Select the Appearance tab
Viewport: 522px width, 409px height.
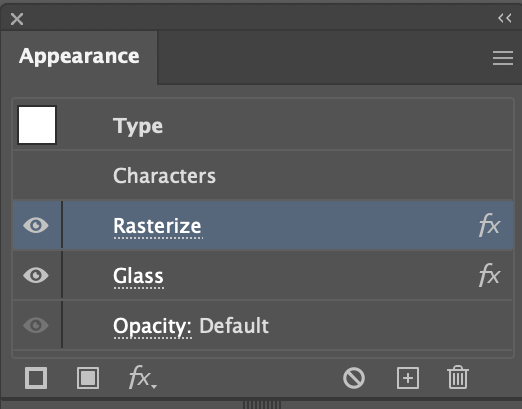coord(79,56)
